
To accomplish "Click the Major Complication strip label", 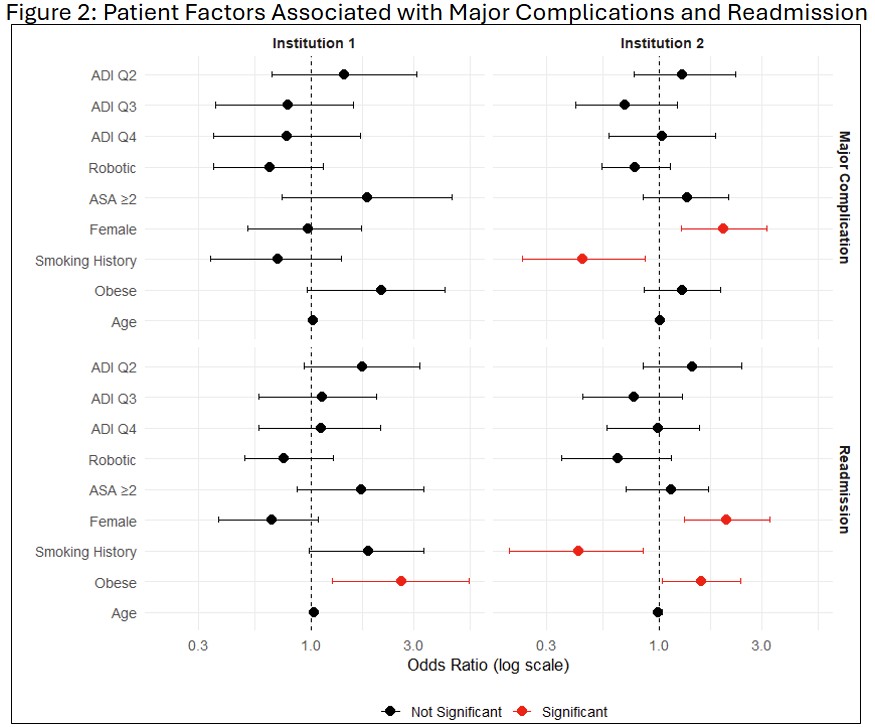I will 844,198.
